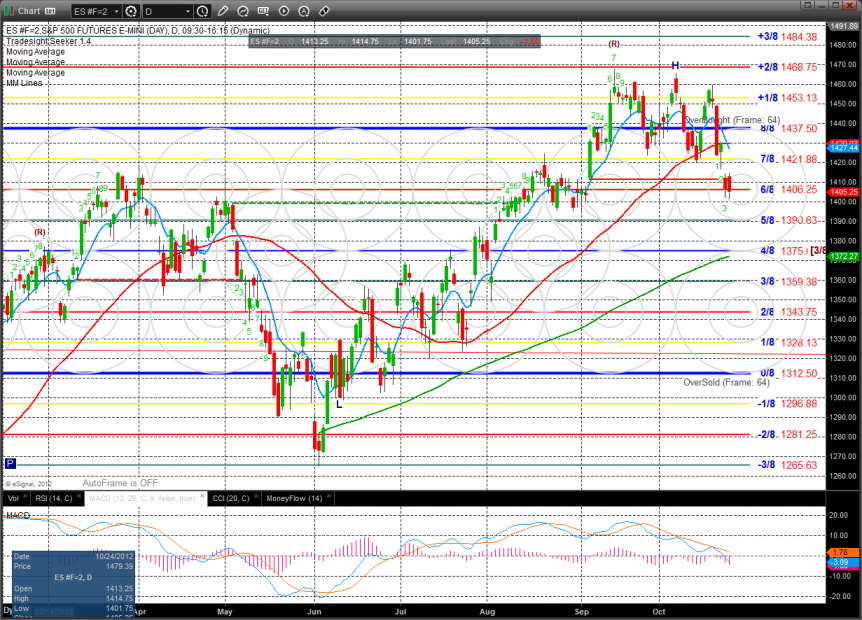The width and height of the screenshot is (862, 620).
Task: Open the MoneyFlow (14) tab
Action: point(293,497)
